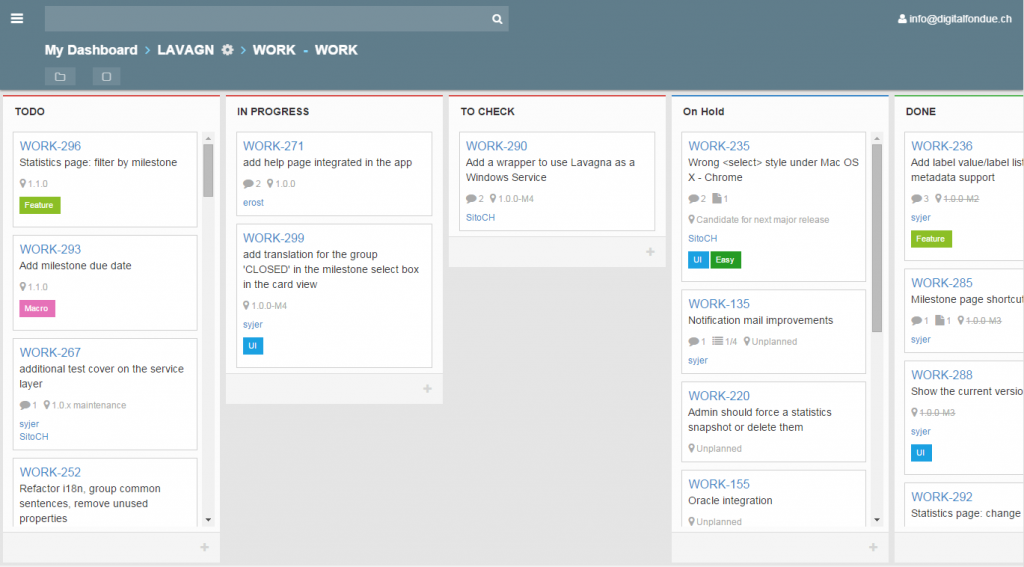Click the square sidebar toggle icon
1024x567 pixels.
coord(106,76)
